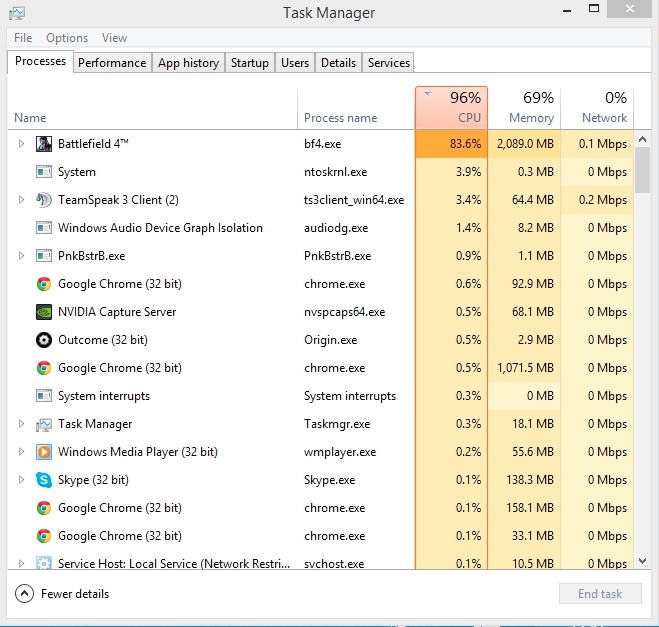Screen dimensions: 659x627
Task: Switch to the Services tab
Action: (389, 63)
